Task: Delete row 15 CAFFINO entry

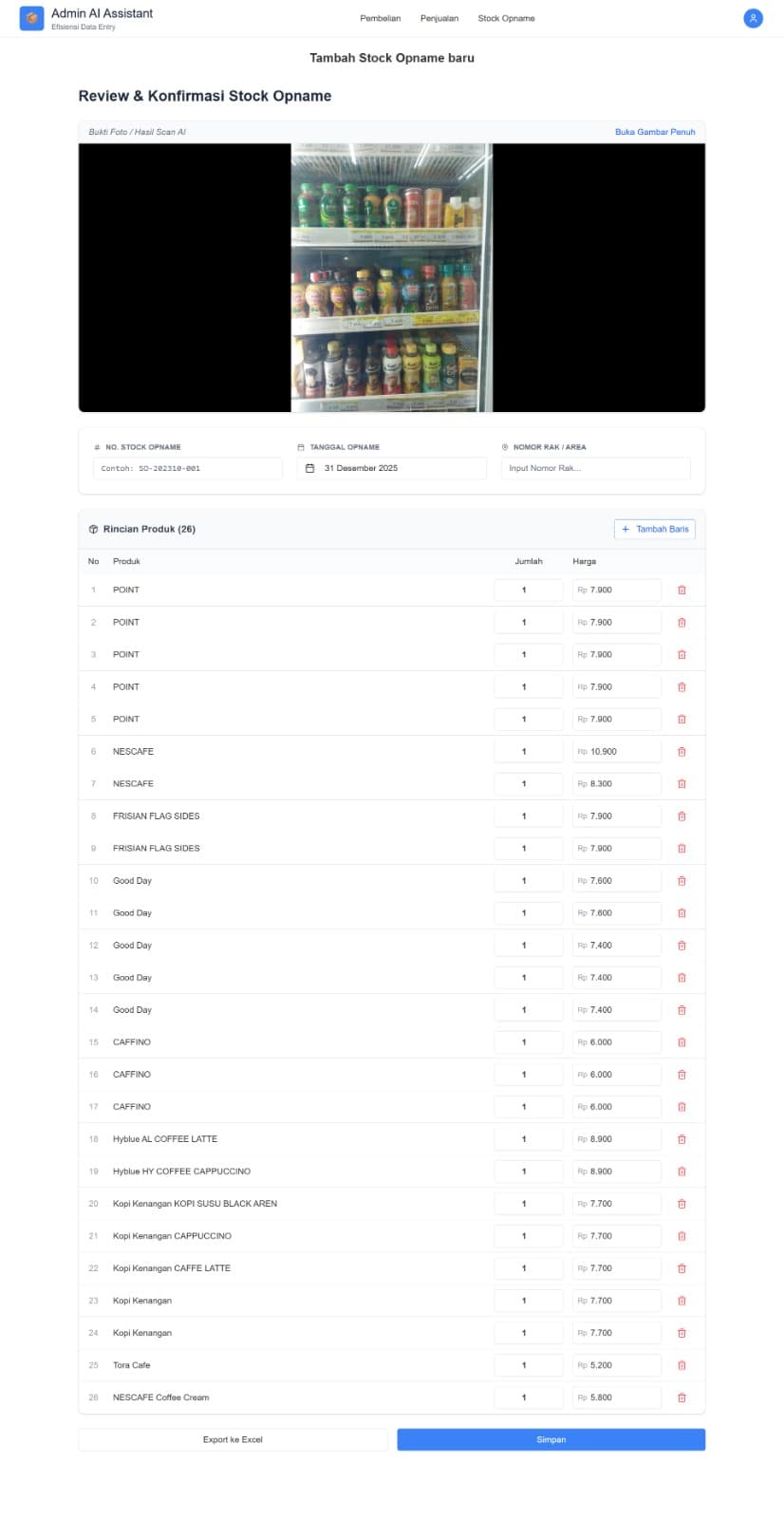Action: pyautogui.click(x=681, y=1042)
